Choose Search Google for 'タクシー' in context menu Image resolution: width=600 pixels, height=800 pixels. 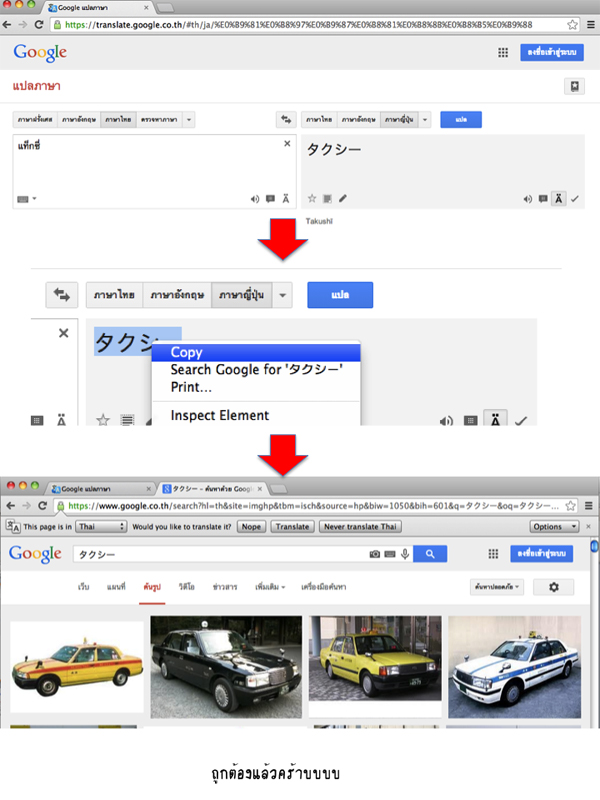256,369
